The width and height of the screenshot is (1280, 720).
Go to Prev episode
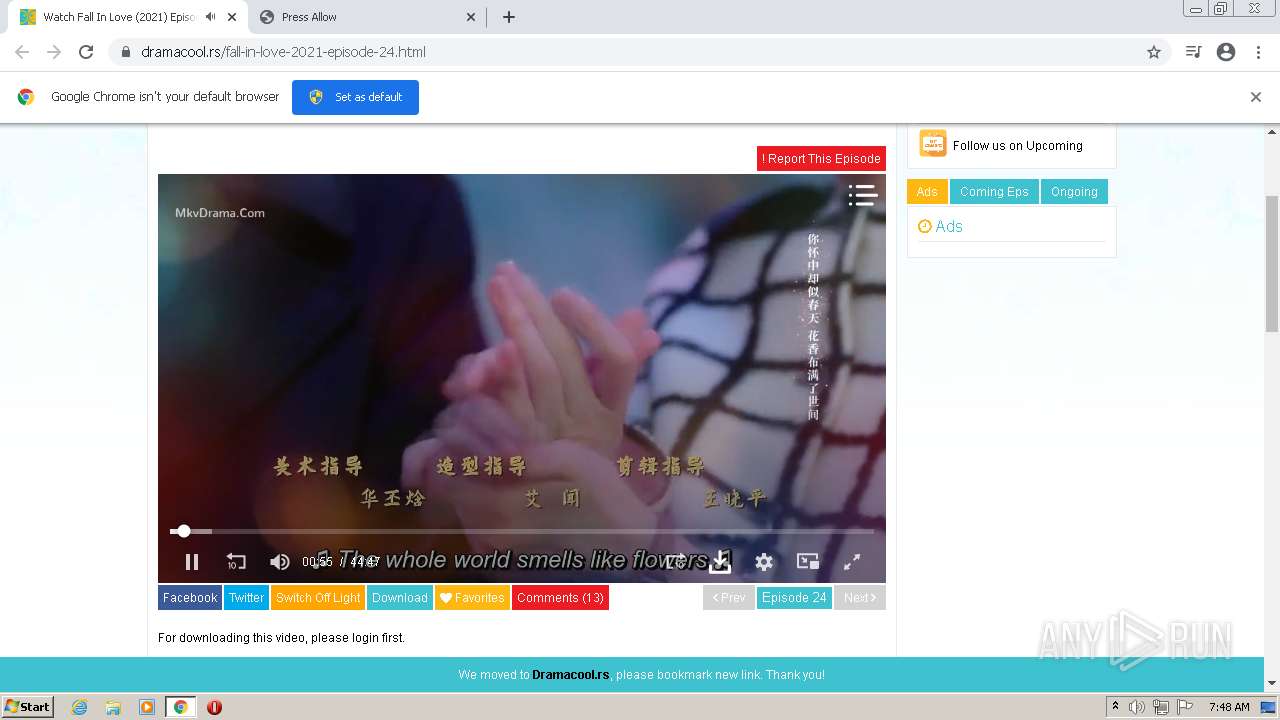pos(729,598)
